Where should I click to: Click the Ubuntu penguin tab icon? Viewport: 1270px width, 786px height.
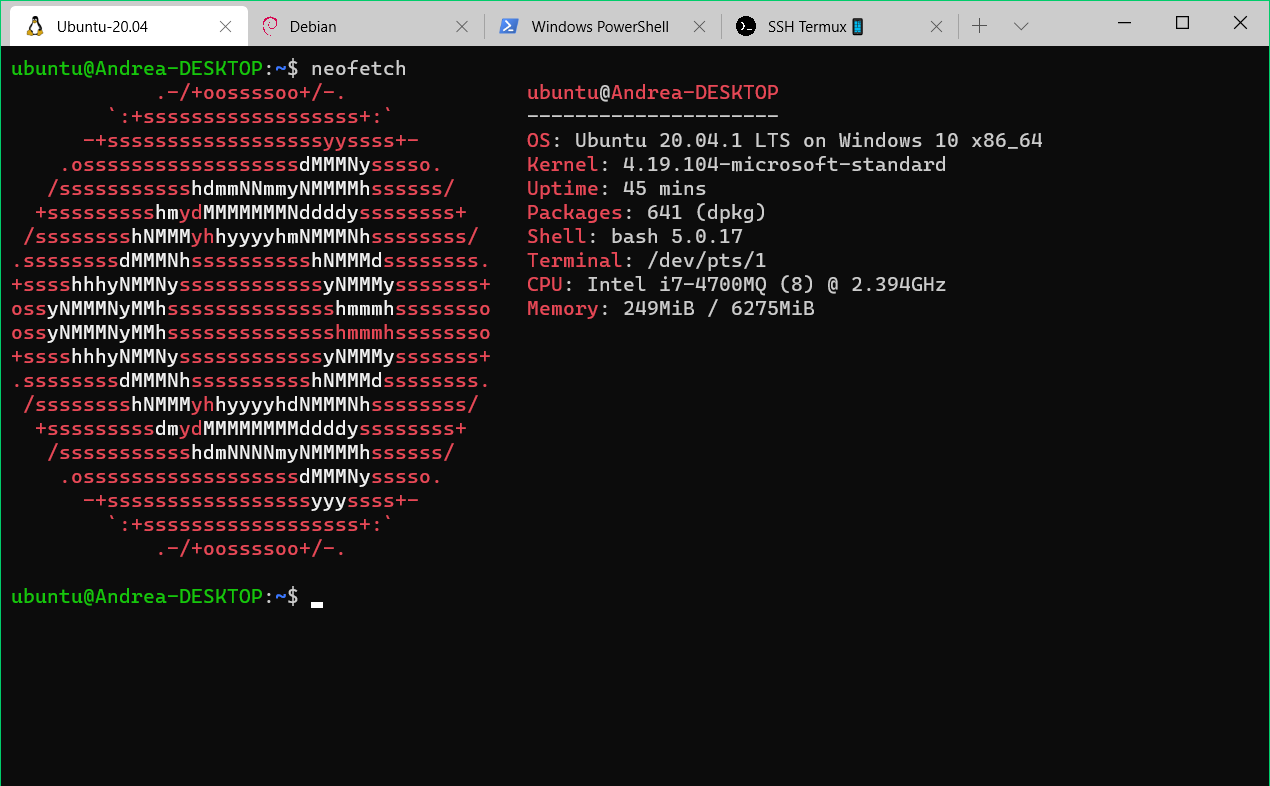point(35,27)
